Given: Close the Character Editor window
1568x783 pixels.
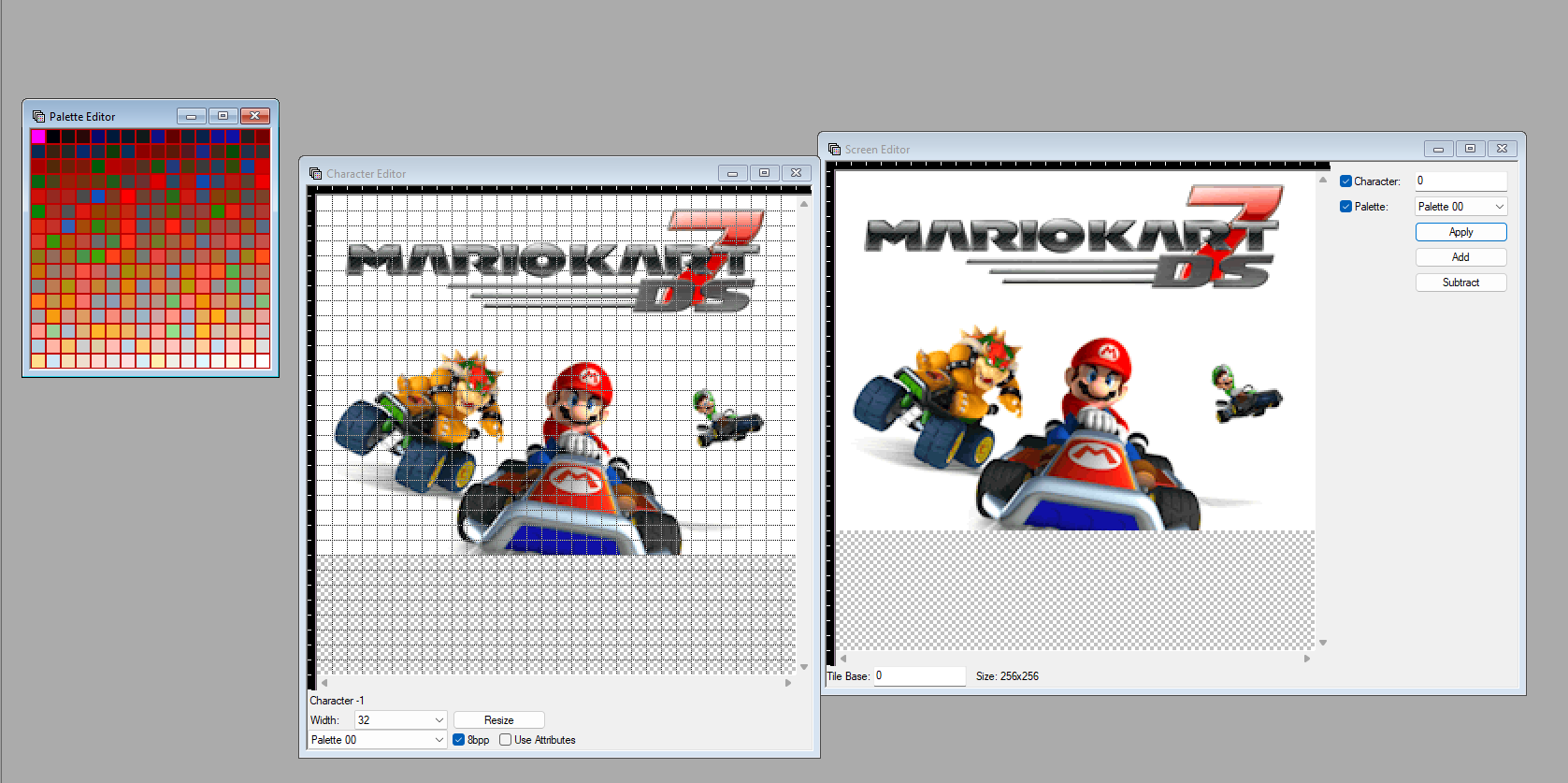Looking at the screenshot, I should point(796,173).
